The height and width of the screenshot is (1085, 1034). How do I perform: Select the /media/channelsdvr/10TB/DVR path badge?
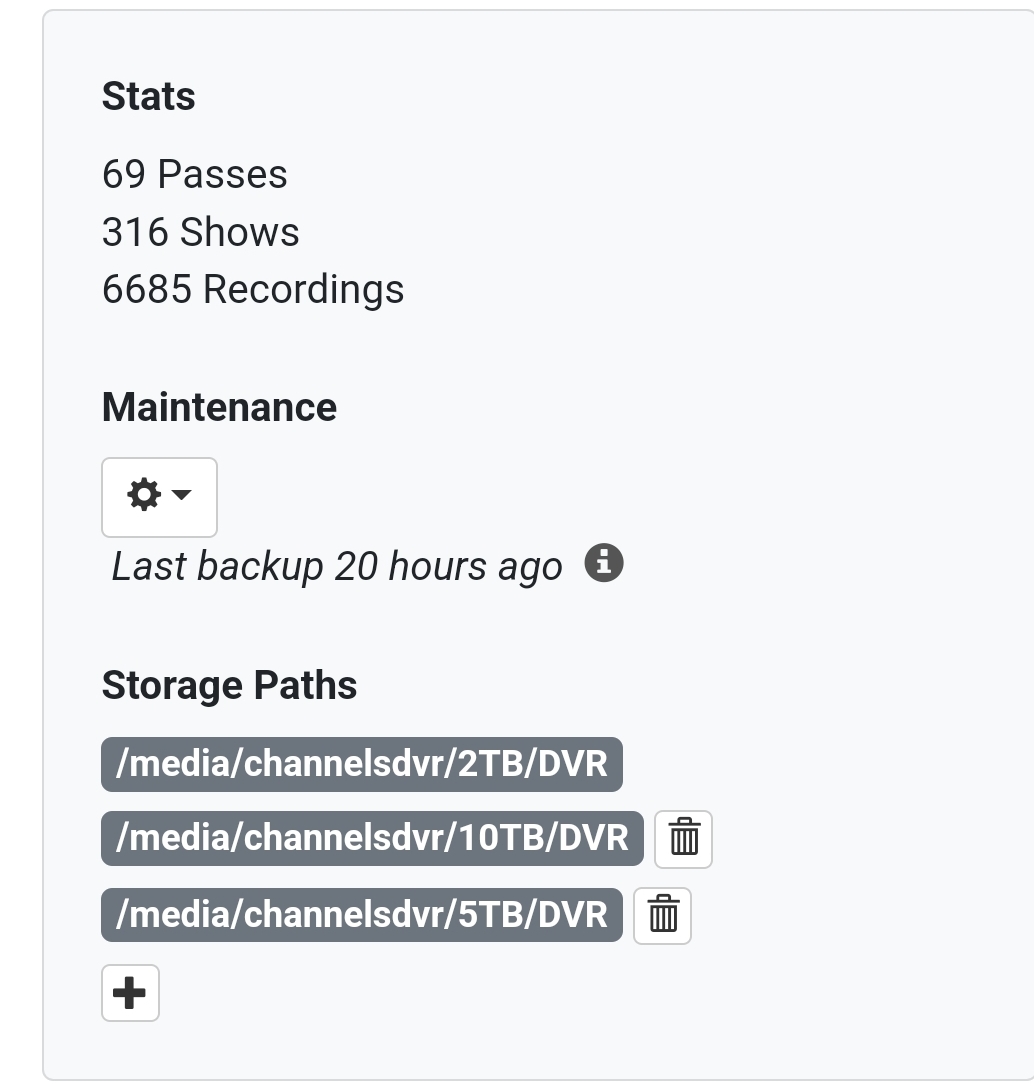[x=372, y=838]
